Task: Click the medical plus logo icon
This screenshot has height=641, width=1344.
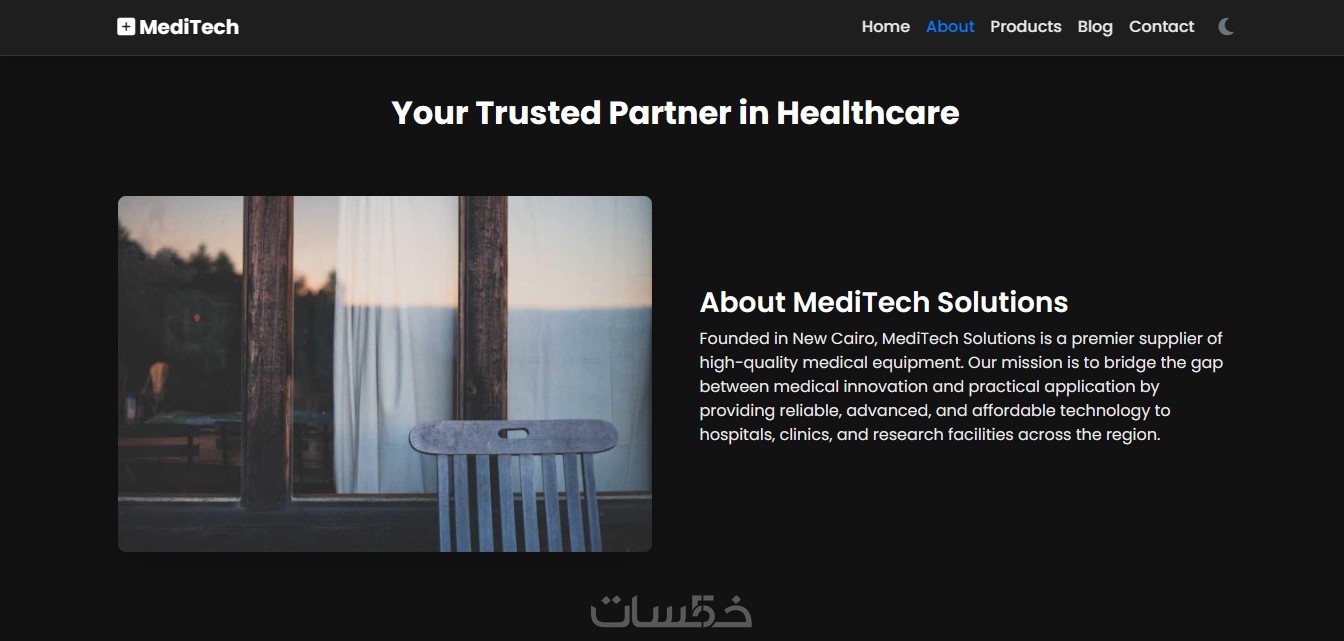Action: click(125, 27)
